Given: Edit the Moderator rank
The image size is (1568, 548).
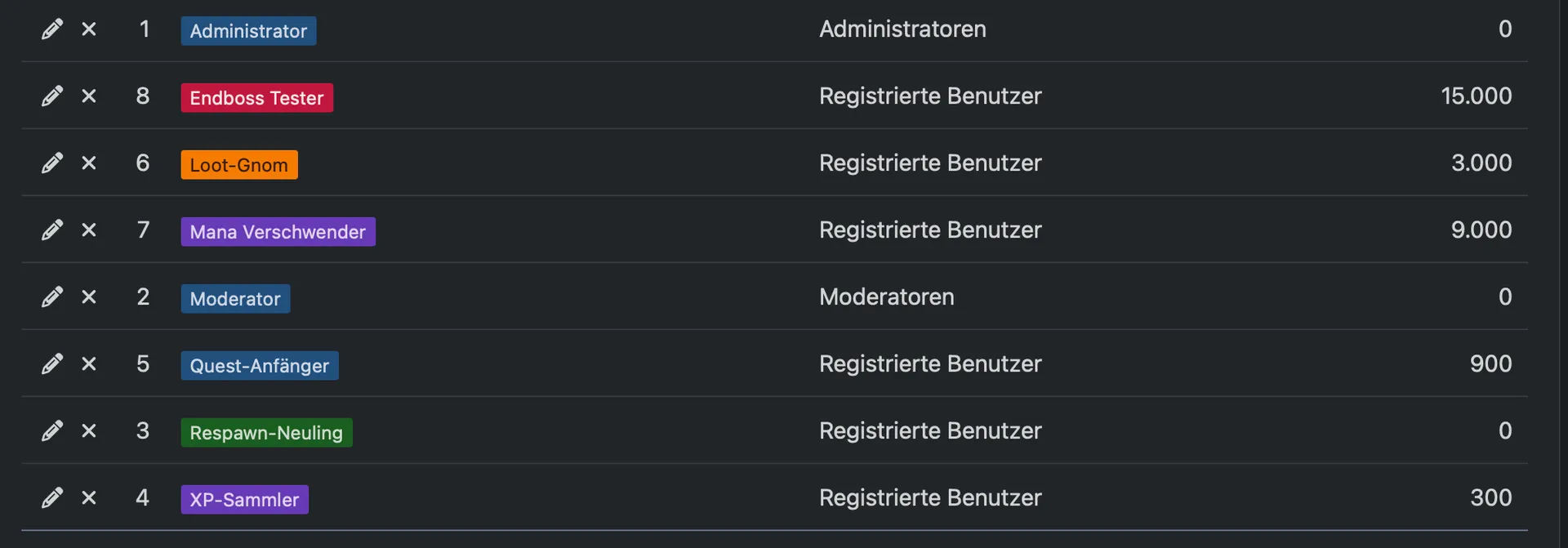Looking at the screenshot, I should tap(52, 297).
